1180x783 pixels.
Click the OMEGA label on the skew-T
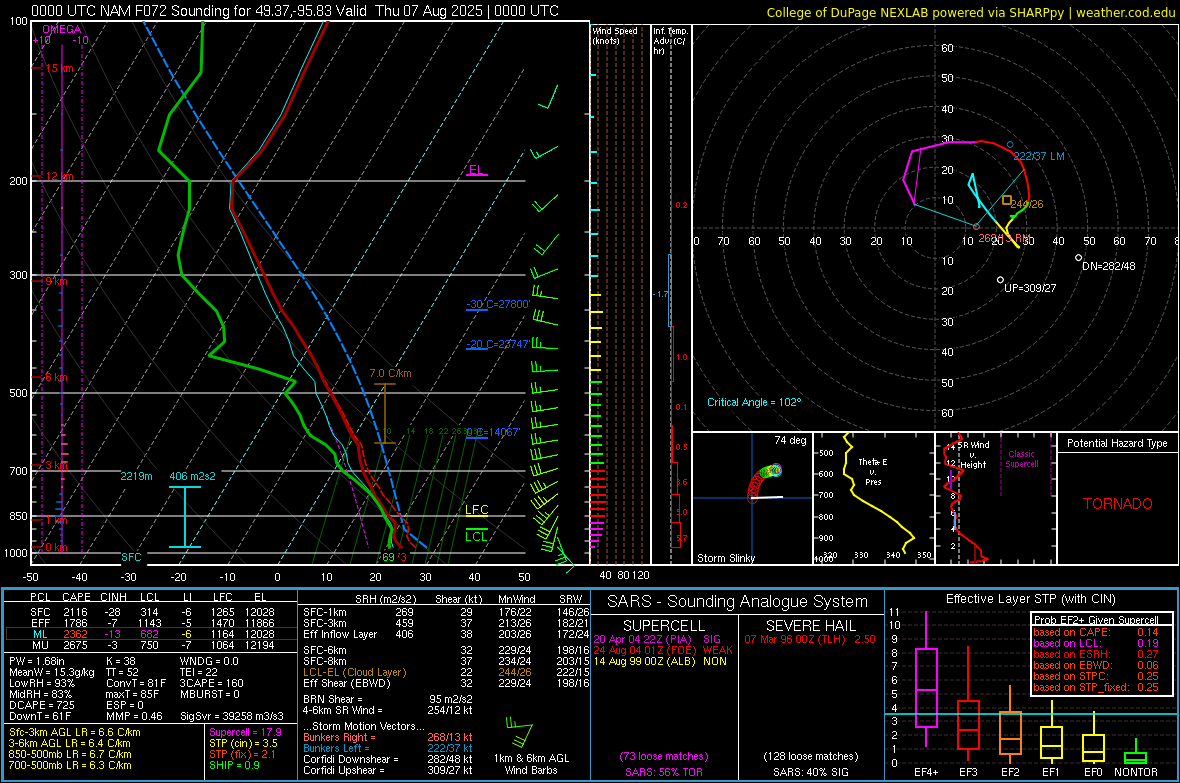coord(62,29)
